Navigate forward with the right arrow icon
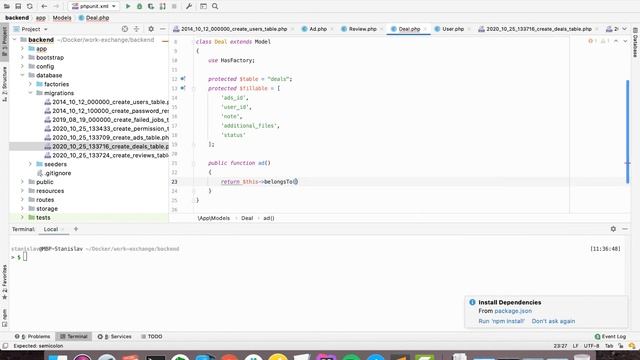This screenshot has height=360, width=640. click(x=56, y=7)
